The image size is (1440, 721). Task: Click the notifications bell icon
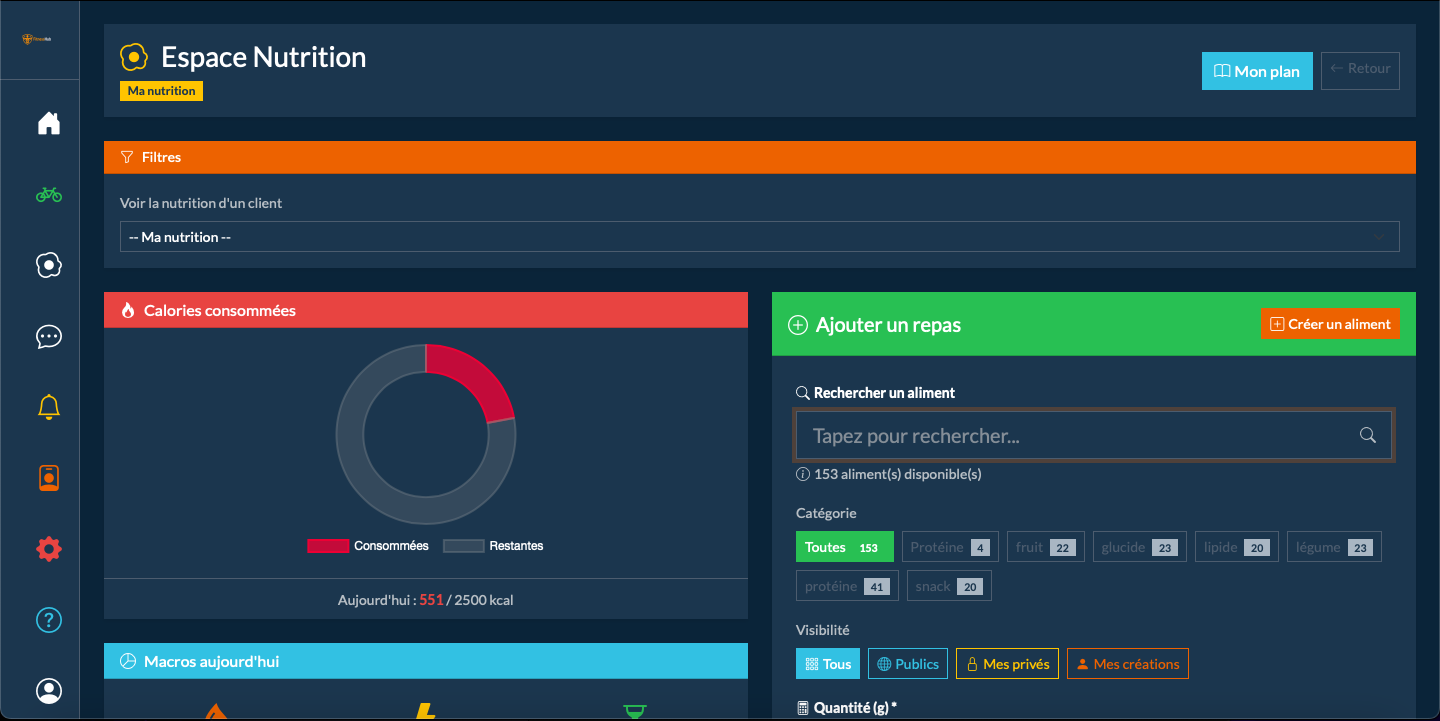tap(49, 407)
